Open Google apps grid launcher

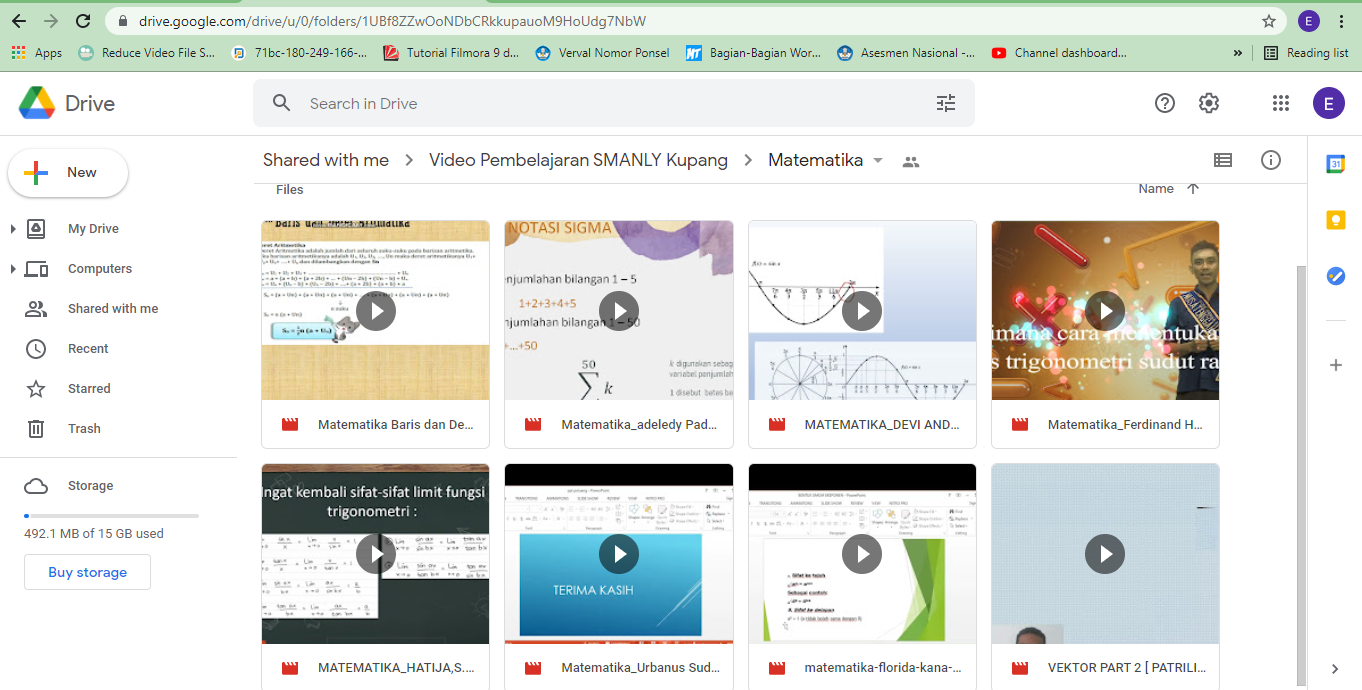(x=1280, y=103)
